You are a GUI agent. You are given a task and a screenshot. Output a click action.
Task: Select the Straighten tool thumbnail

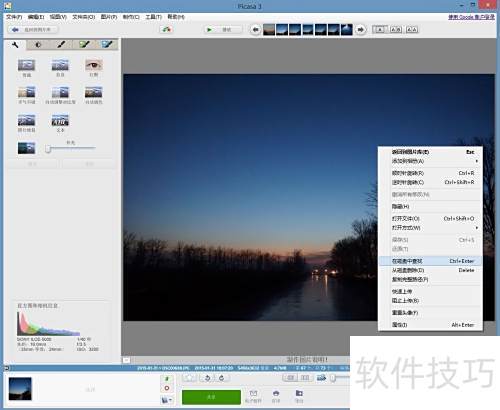pyautogui.click(x=60, y=65)
